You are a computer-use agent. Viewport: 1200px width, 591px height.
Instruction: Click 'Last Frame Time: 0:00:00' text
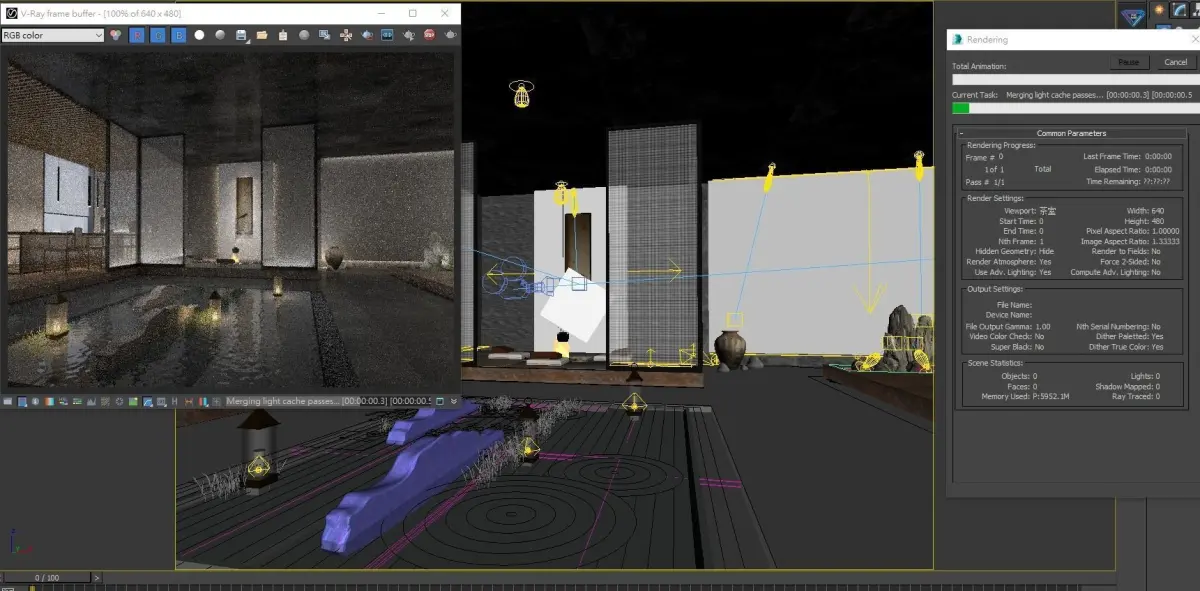(x=1127, y=156)
